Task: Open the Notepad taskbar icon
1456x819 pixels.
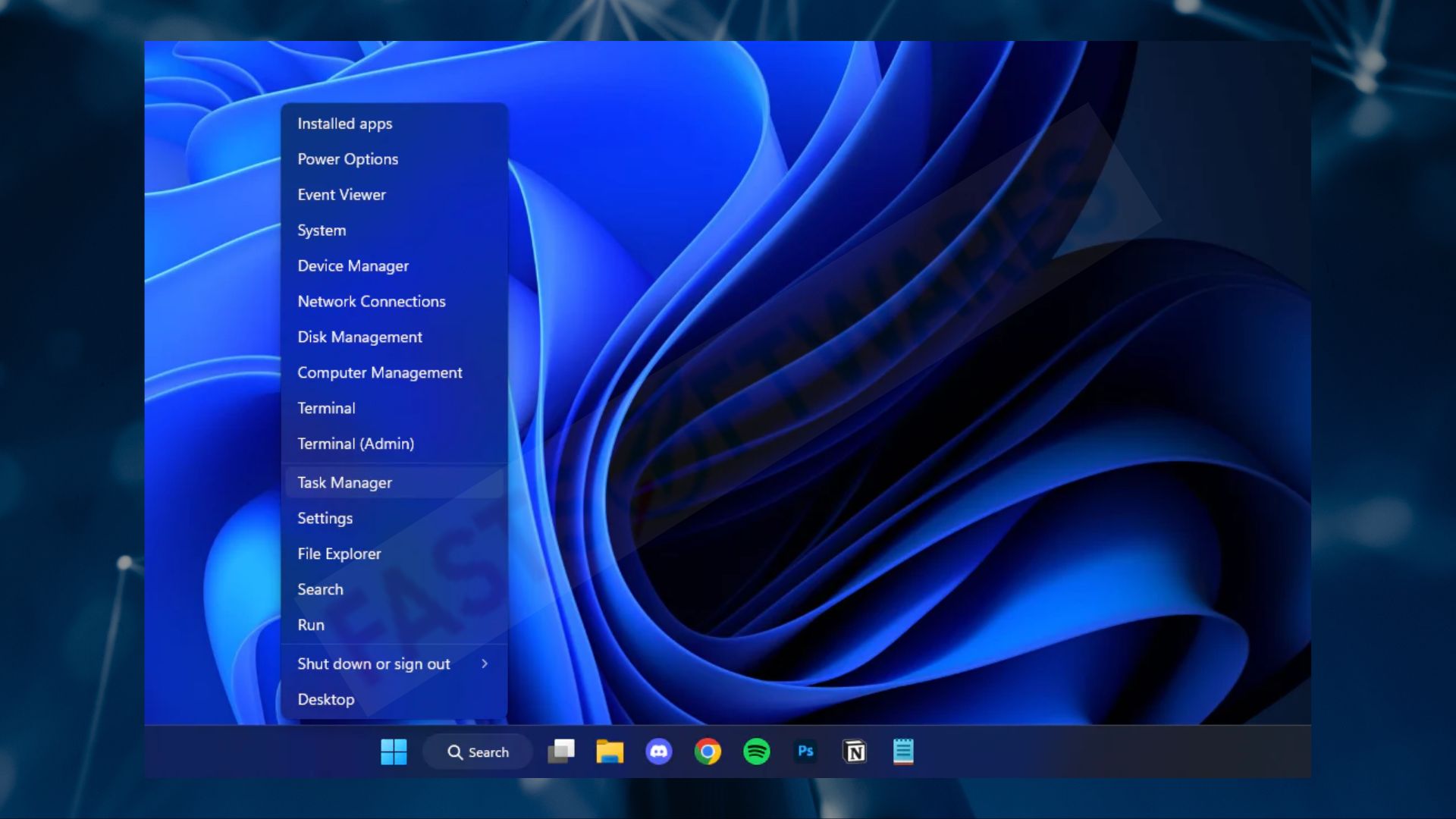Action: 903,752
